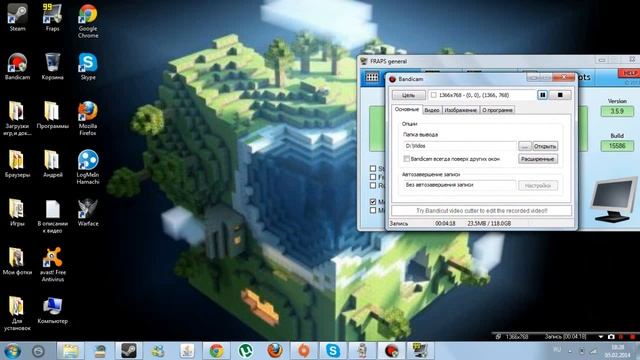Toggle FRAPS 'Start Fraps minimized' checkbox
This screenshot has width=640, height=360.
point(373,168)
